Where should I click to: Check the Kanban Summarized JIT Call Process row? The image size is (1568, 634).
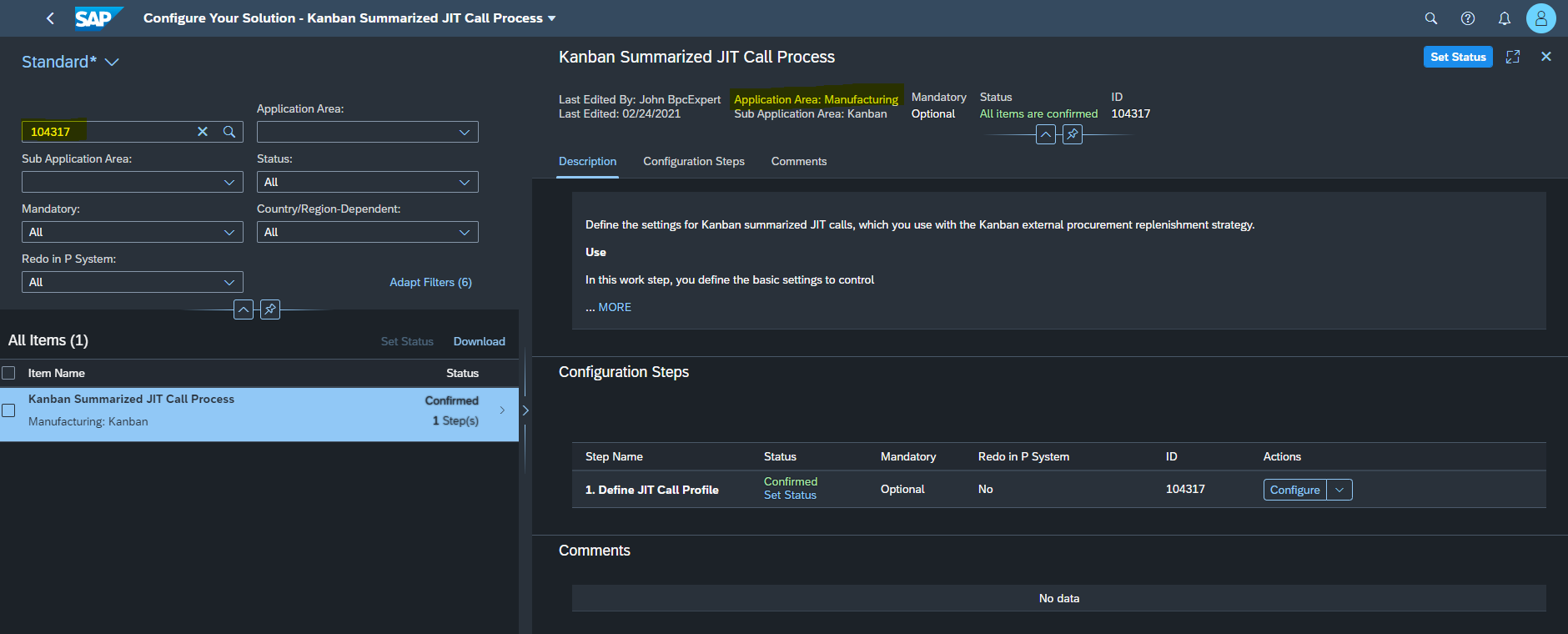(8, 410)
